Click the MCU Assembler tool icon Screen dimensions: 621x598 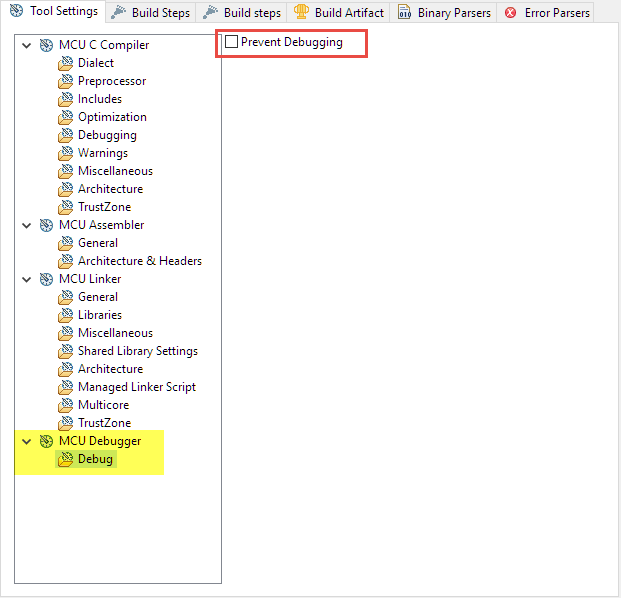click(46, 225)
